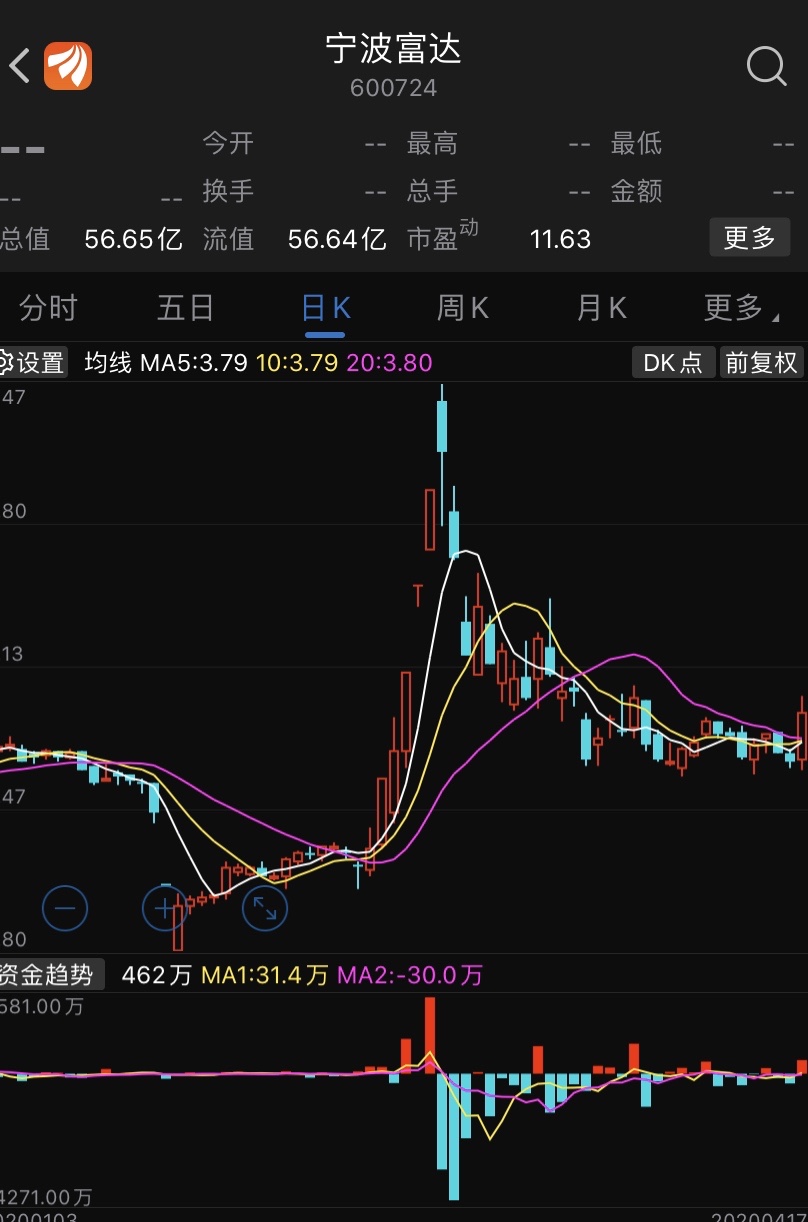The height and width of the screenshot is (1222, 808).
Task: Toggle DK点 indicator
Action: point(674,362)
